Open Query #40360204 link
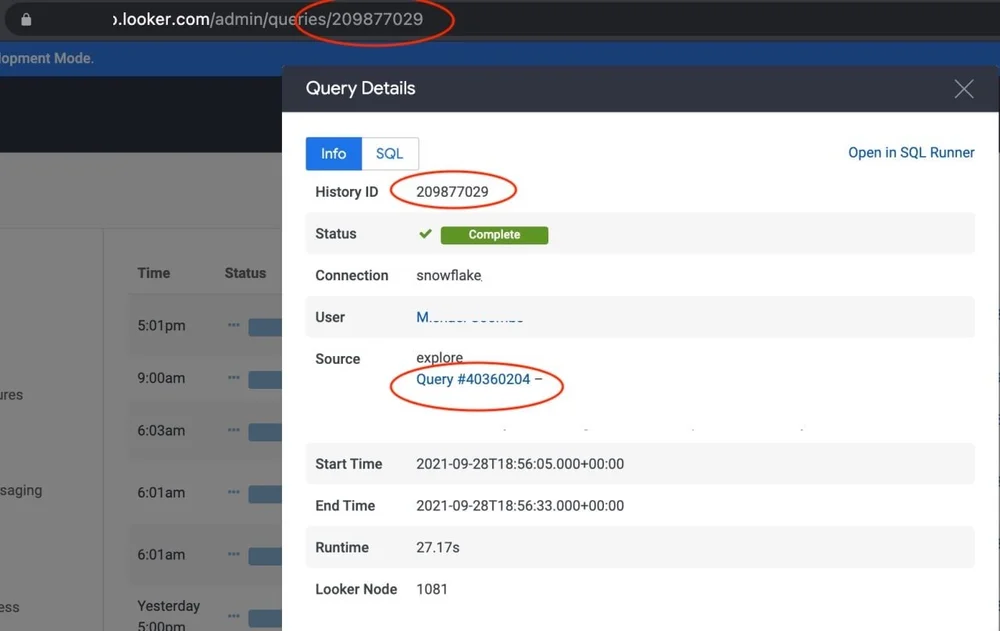Image resolution: width=1000 pixels, height=631 pixels. coord(473,379)
